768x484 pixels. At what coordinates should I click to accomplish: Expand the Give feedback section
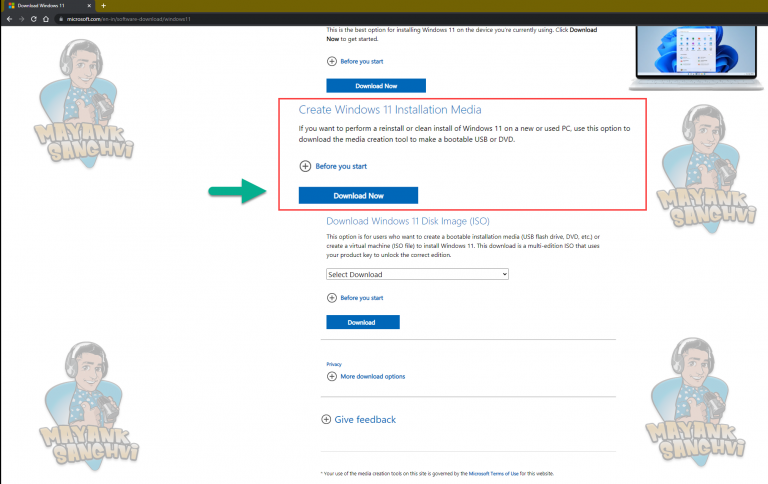[359, 419]
